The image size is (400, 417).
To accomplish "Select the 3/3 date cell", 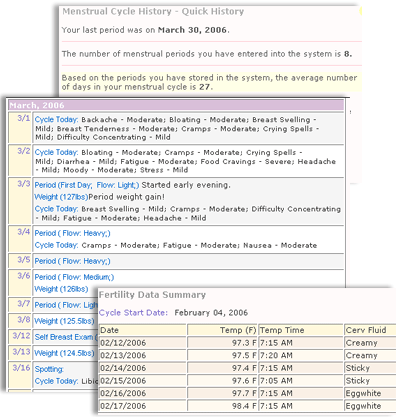I will [20, 201].
